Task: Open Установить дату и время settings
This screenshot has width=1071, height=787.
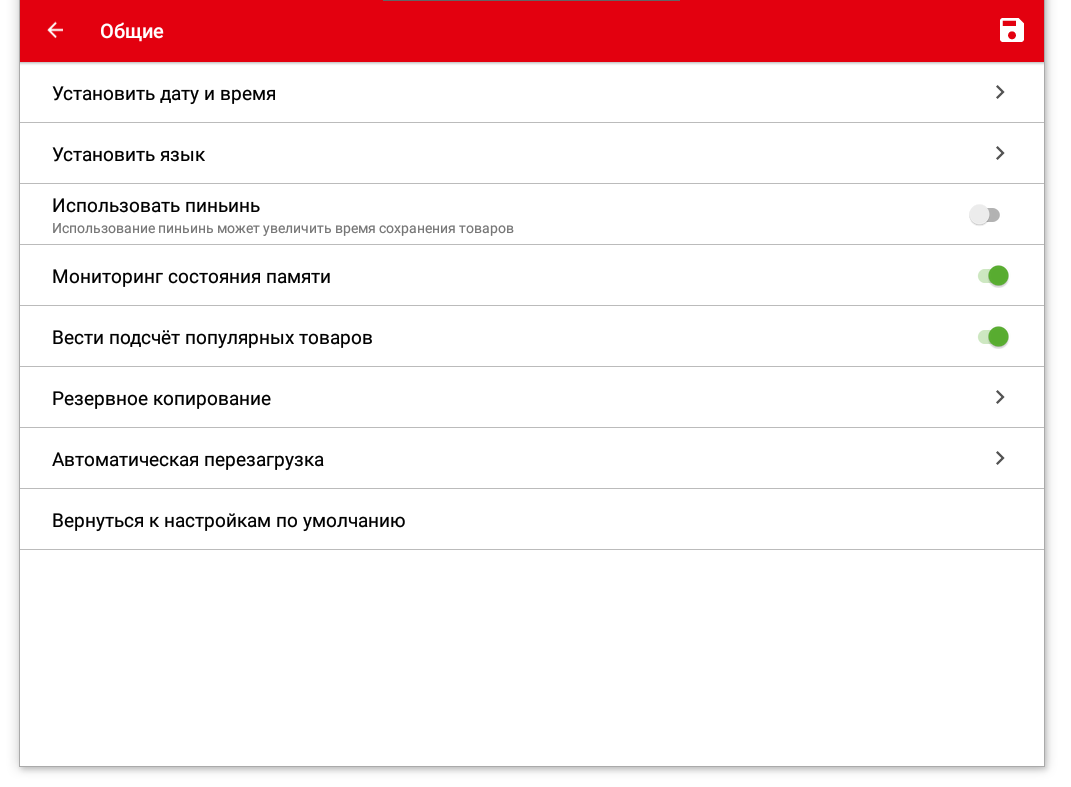Action: [x=531, y=93]
